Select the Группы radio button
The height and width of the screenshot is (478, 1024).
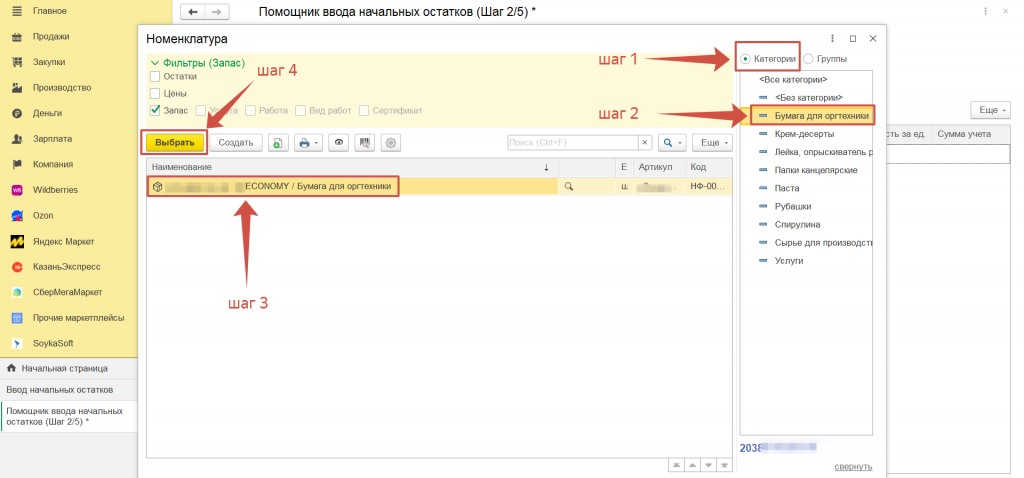[809, 59]
